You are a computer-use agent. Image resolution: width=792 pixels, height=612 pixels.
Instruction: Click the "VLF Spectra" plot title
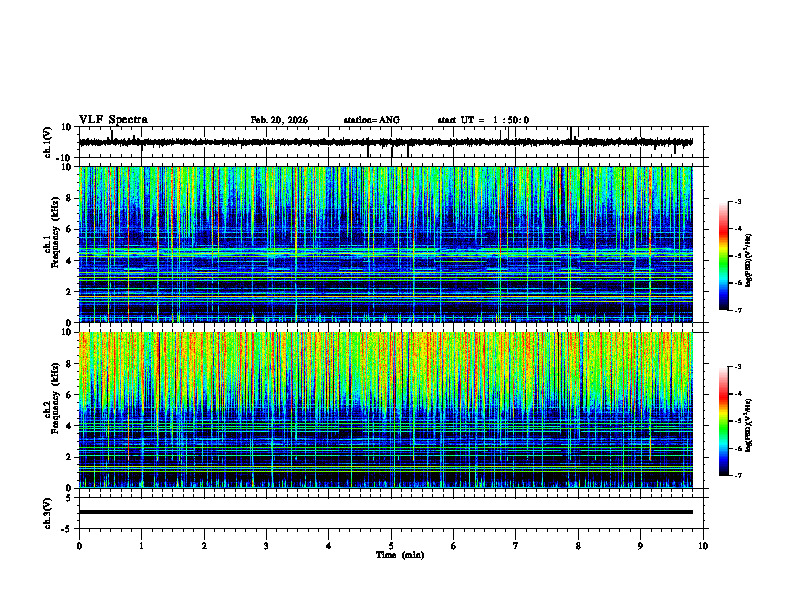pos(113,120)
